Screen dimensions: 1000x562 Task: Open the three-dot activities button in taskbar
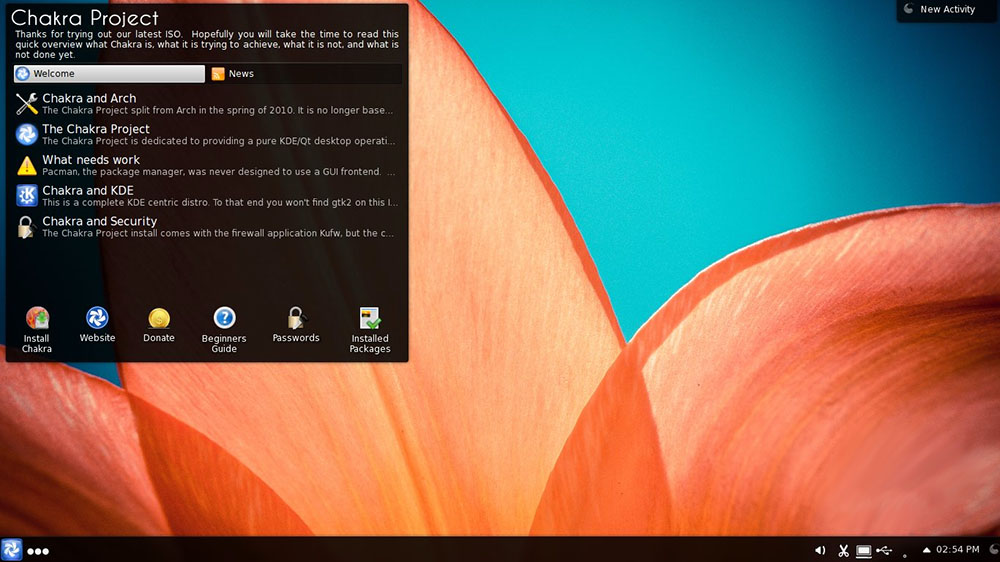[38, 551]
